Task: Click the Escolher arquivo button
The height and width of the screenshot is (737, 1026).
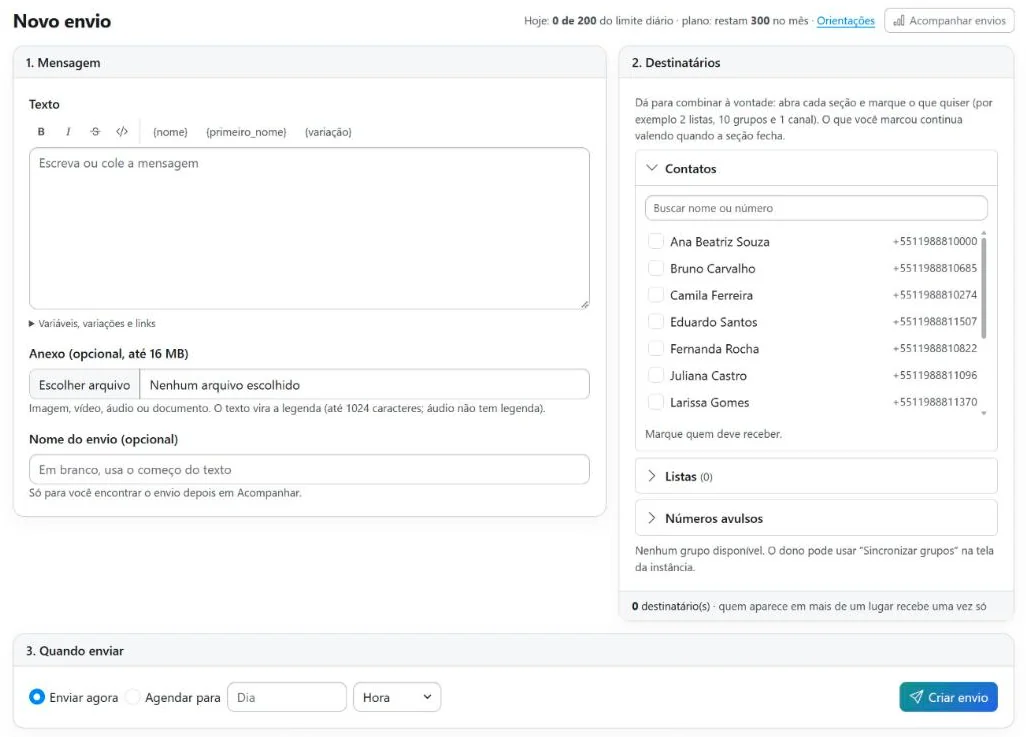Action: click(84, 385)
